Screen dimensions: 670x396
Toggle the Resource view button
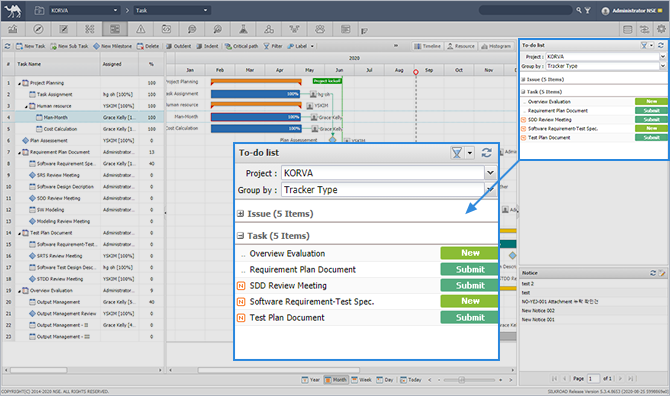461,46
